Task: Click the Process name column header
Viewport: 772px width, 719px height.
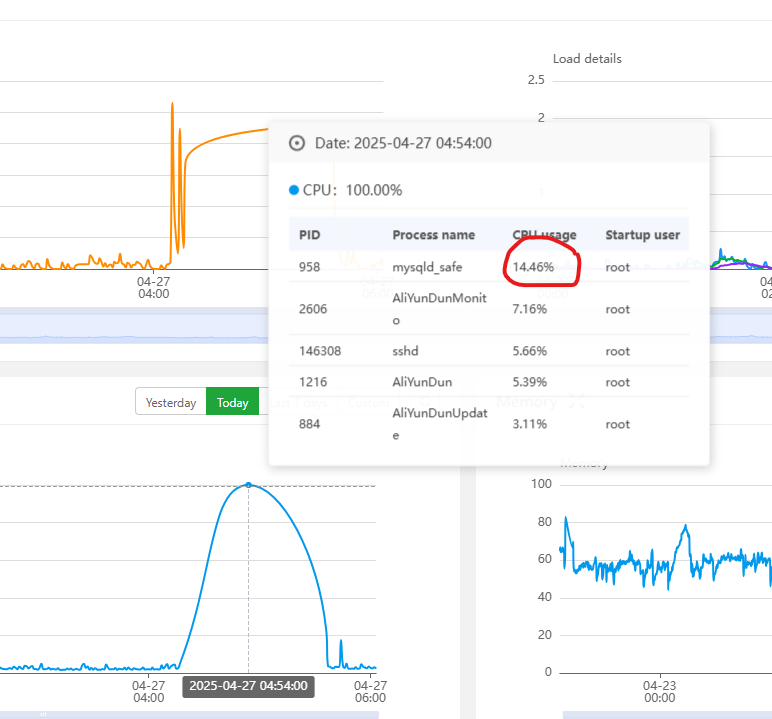Action: point(434,235)
